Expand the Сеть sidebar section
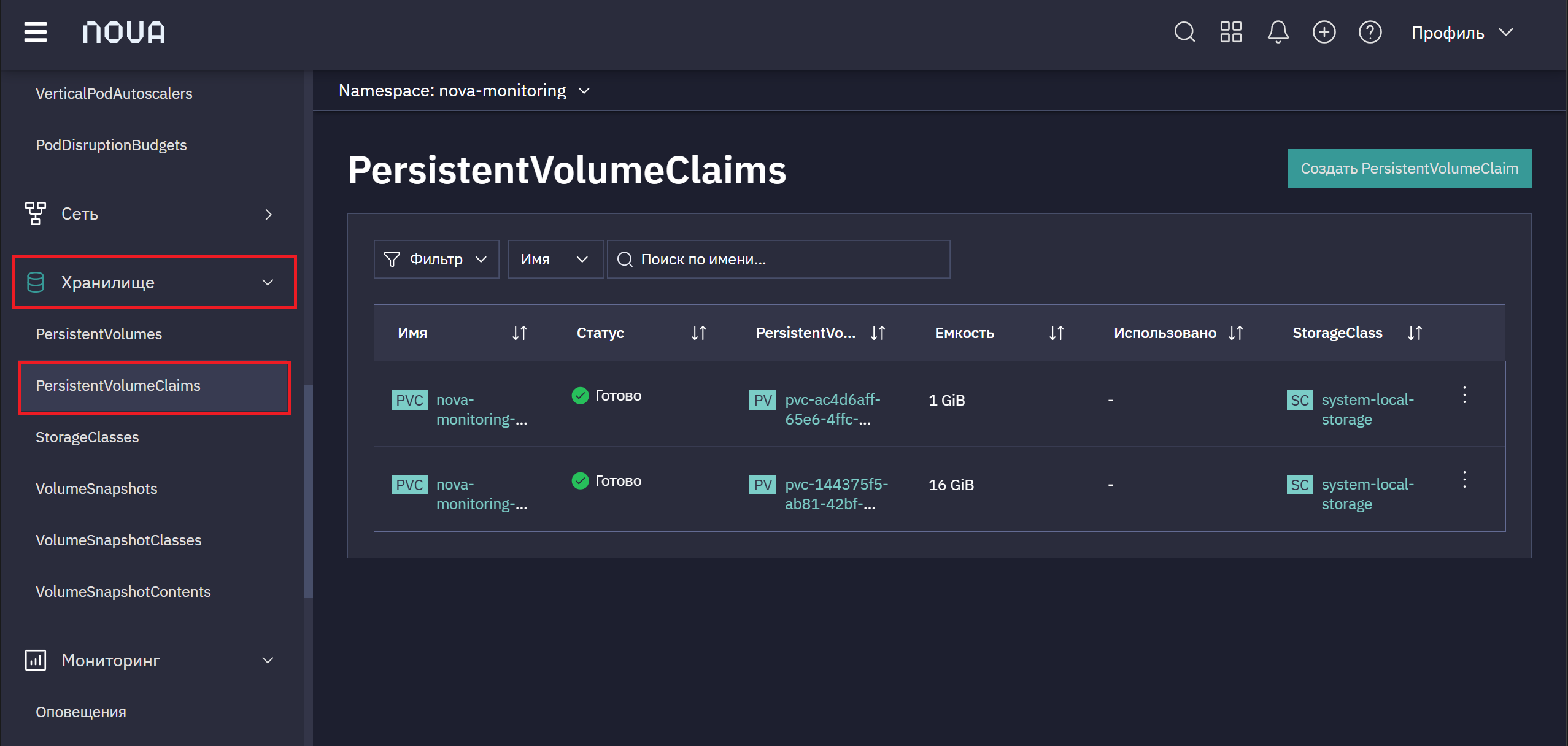Viewport: 1568px width, 746px height. tap(149, 214)
